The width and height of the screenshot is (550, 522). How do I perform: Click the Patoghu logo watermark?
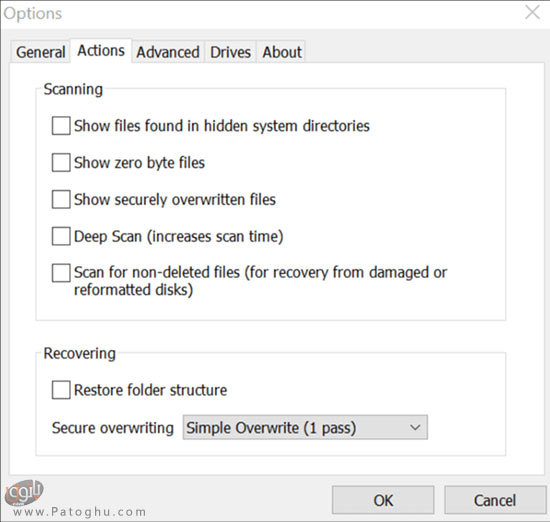24,492
